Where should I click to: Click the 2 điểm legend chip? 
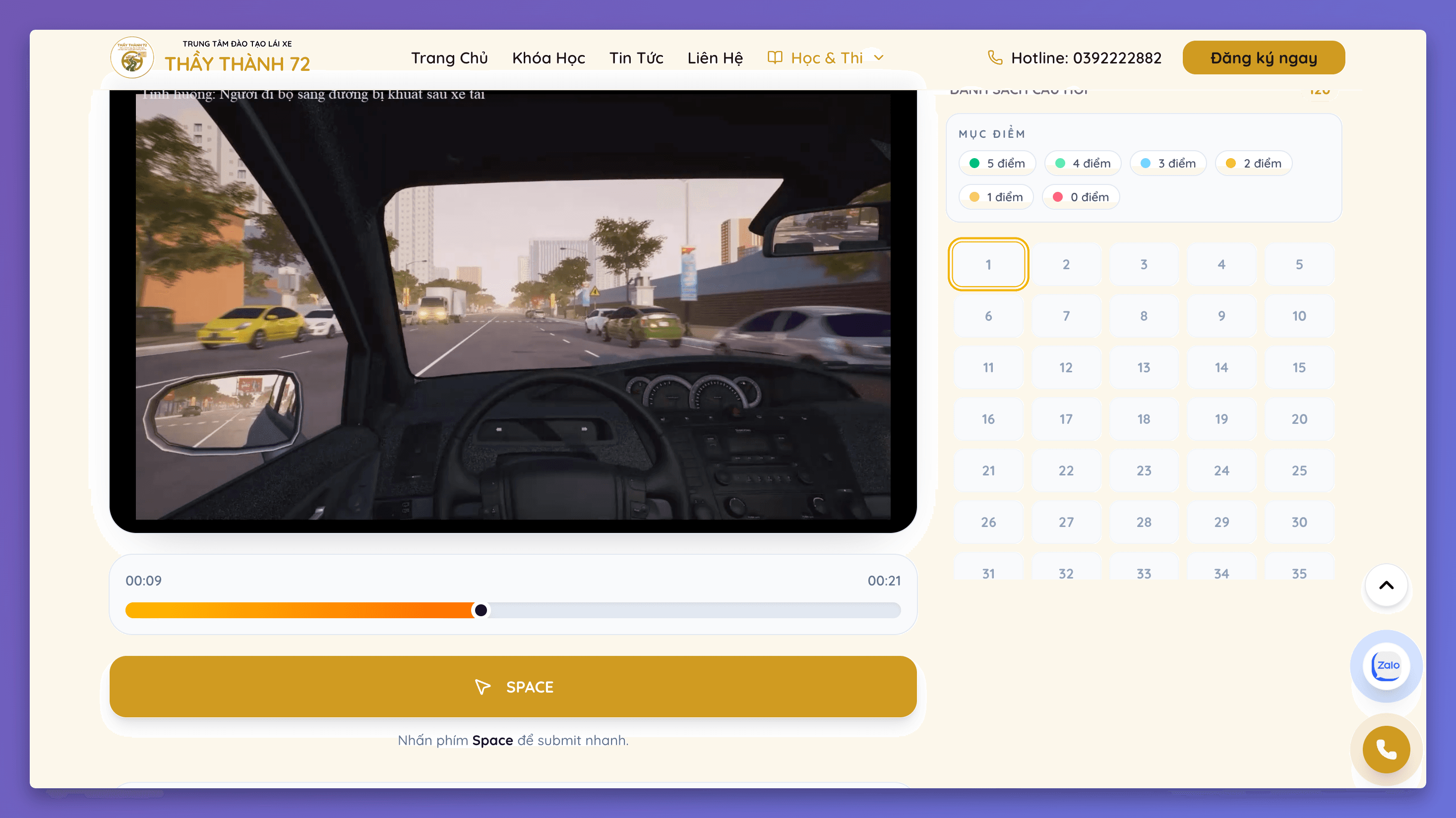click(x=1253, y=163)
